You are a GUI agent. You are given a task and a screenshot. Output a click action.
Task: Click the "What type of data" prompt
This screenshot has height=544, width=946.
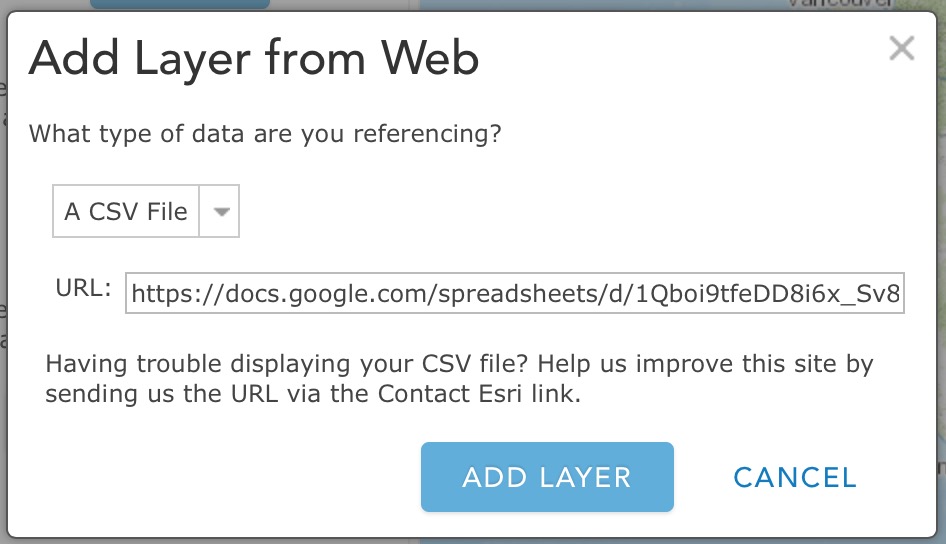(x=264, y=133)
